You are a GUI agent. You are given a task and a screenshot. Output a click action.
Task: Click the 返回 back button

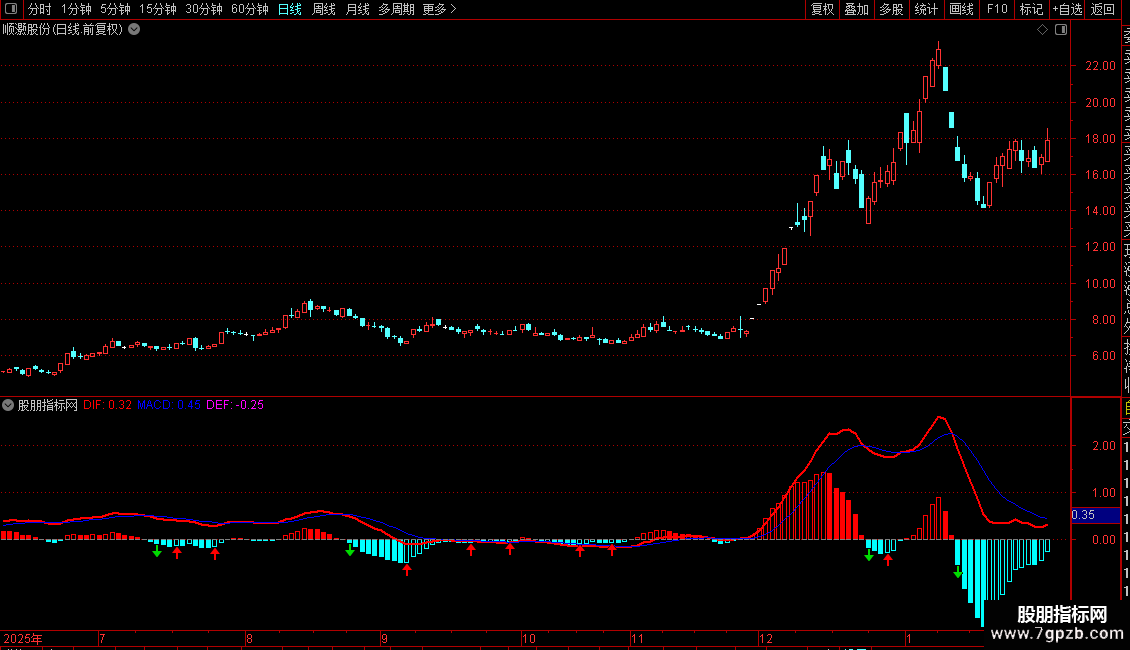click(x=1103, y=9)
